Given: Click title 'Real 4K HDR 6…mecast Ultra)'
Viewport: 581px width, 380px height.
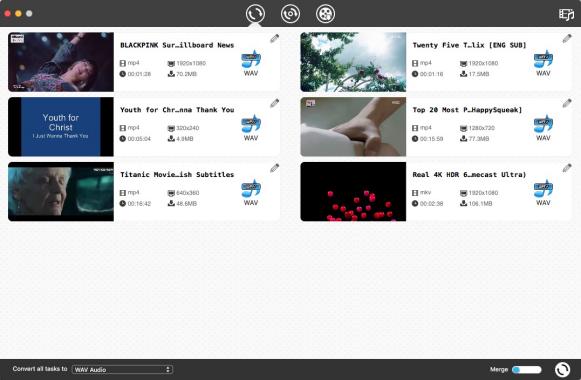Looking at the screenshot, I should 469,175.
